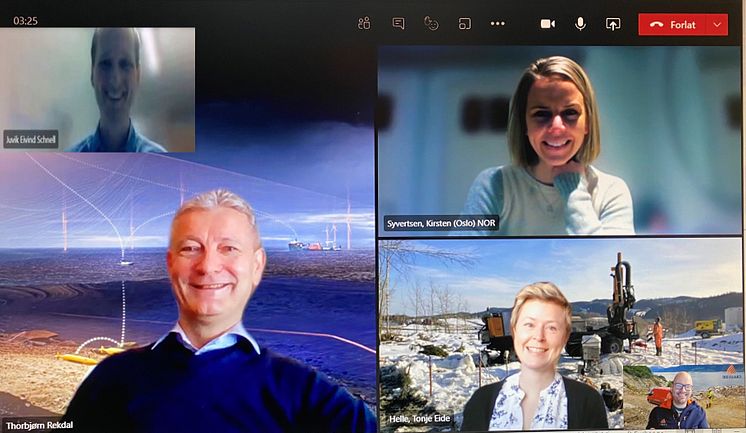Open the breakout rooms icon
The image size is (746, 433).
(x=465, y=23)
